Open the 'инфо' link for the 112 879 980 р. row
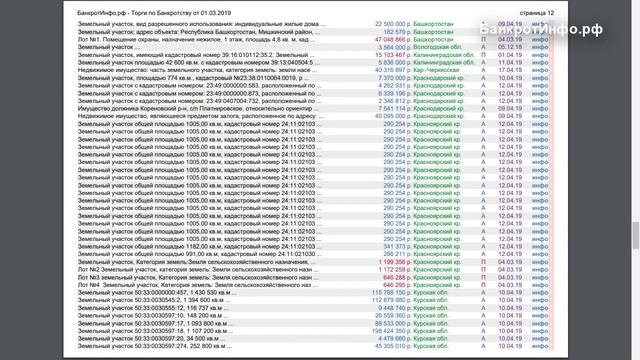 (x=540, y=300)
